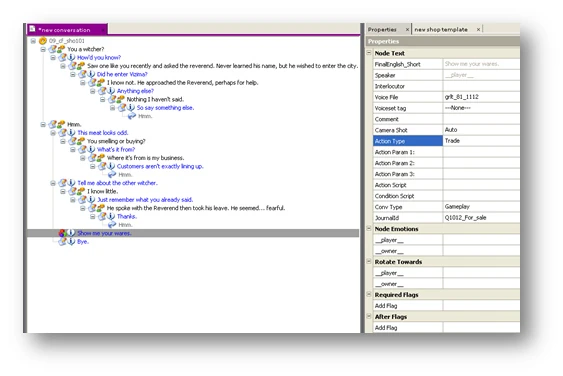Collapse the After Flags section
This screenshot has width=563, height=376.
[369, 316]
